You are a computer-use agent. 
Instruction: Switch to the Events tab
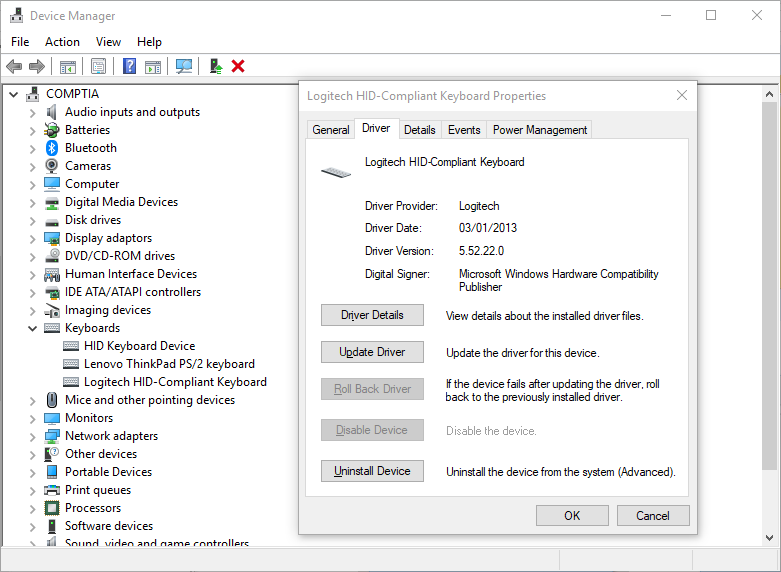464,130
